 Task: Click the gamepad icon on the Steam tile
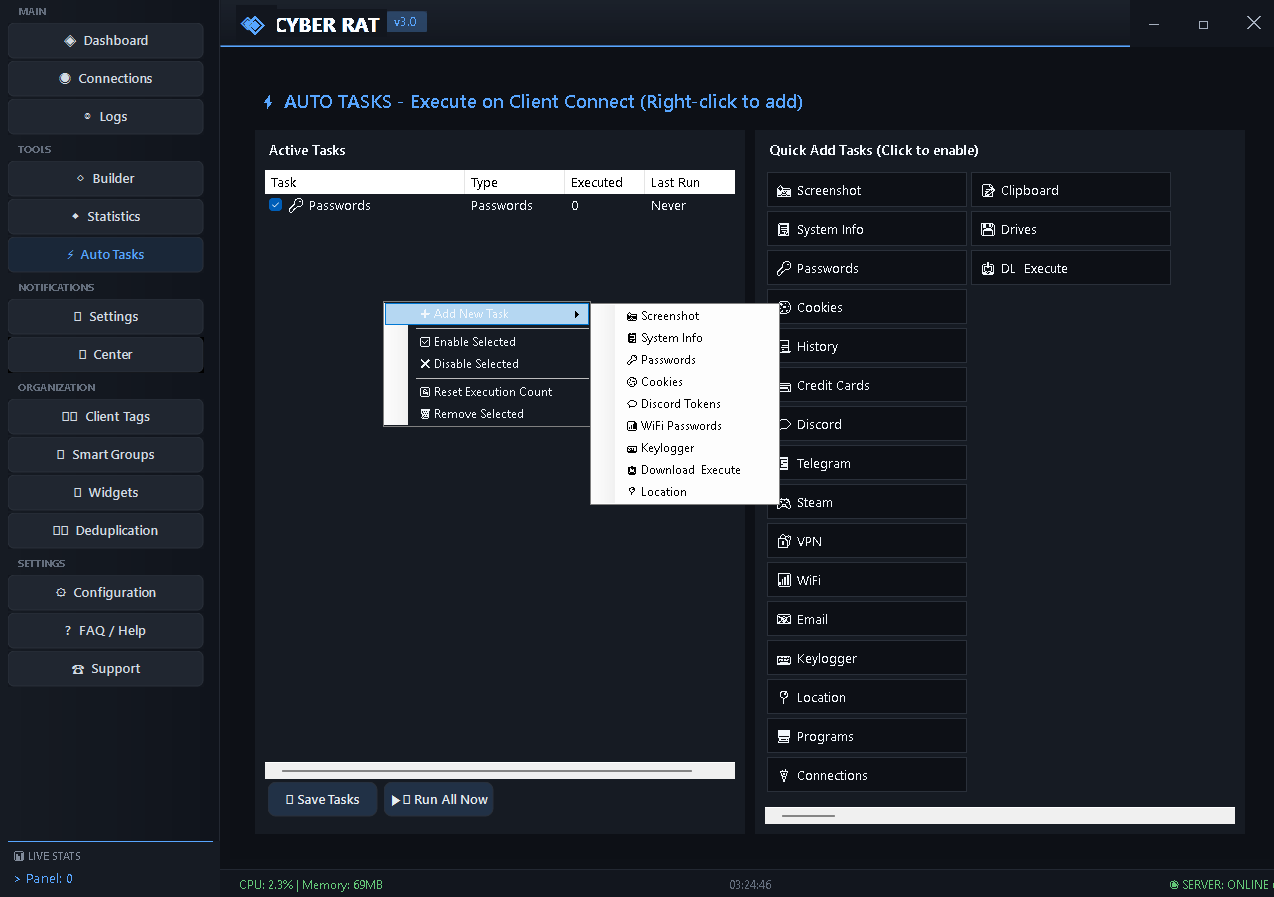click(784, 503)
